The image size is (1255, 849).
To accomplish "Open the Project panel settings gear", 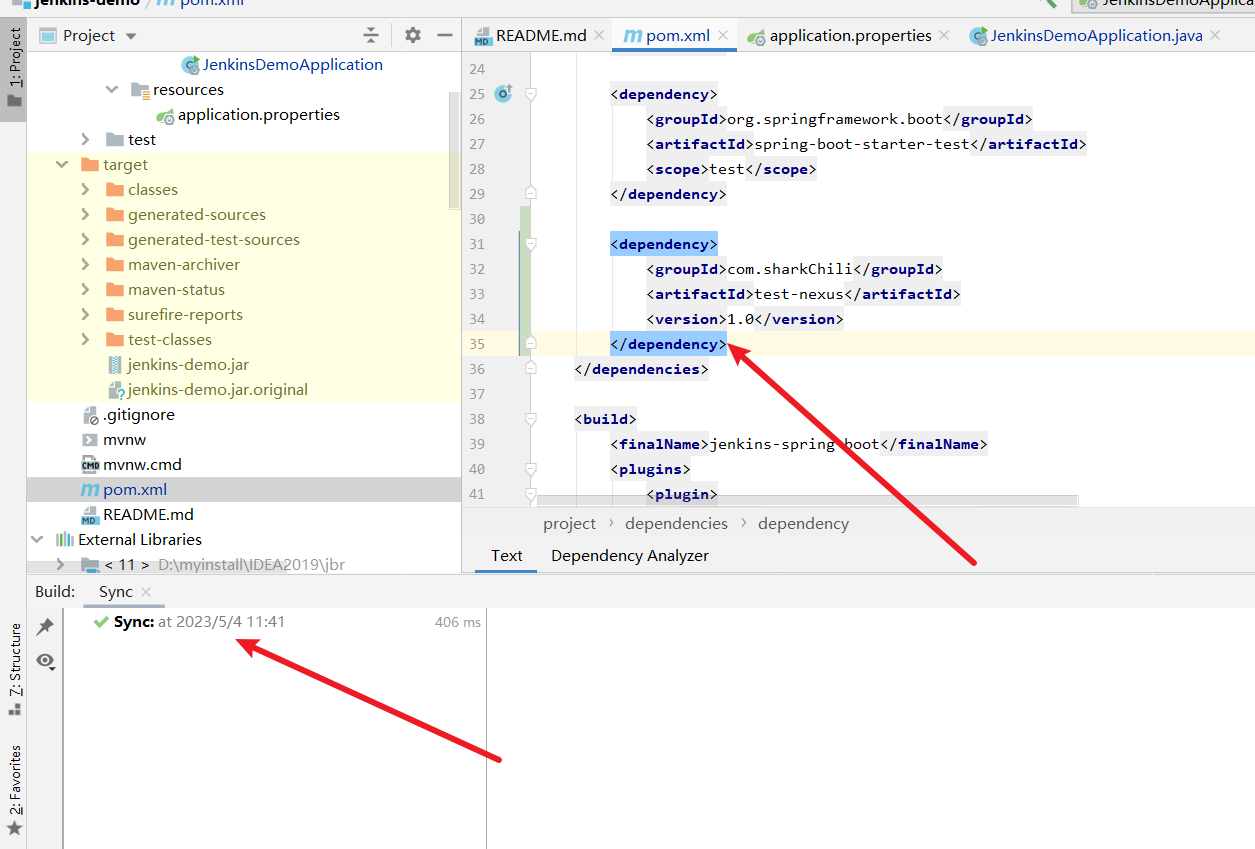I will click(x=413, y=36).
